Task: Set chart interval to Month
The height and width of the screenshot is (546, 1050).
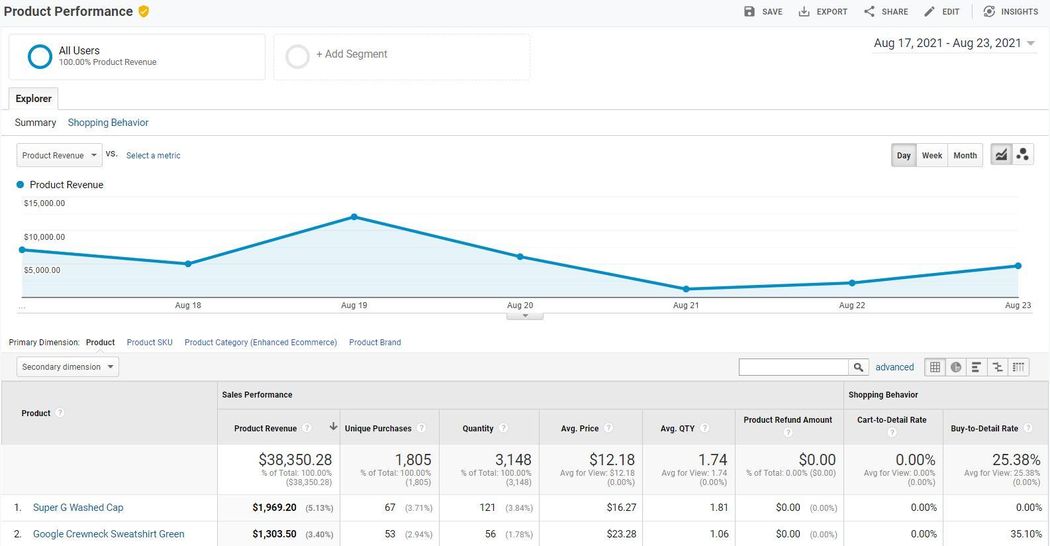Action: 965,156
